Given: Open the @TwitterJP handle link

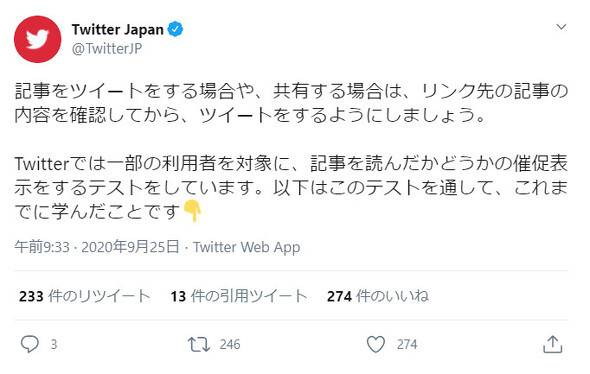Looking at the screenshot, I should (107, 49).
